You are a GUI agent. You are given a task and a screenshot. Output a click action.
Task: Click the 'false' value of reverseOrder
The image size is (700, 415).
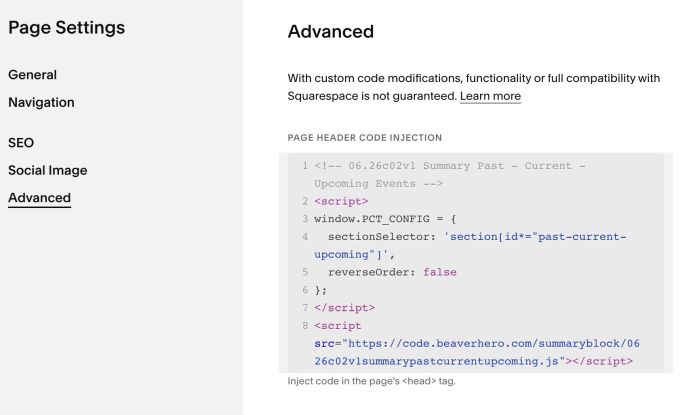(x=440, y=272)
